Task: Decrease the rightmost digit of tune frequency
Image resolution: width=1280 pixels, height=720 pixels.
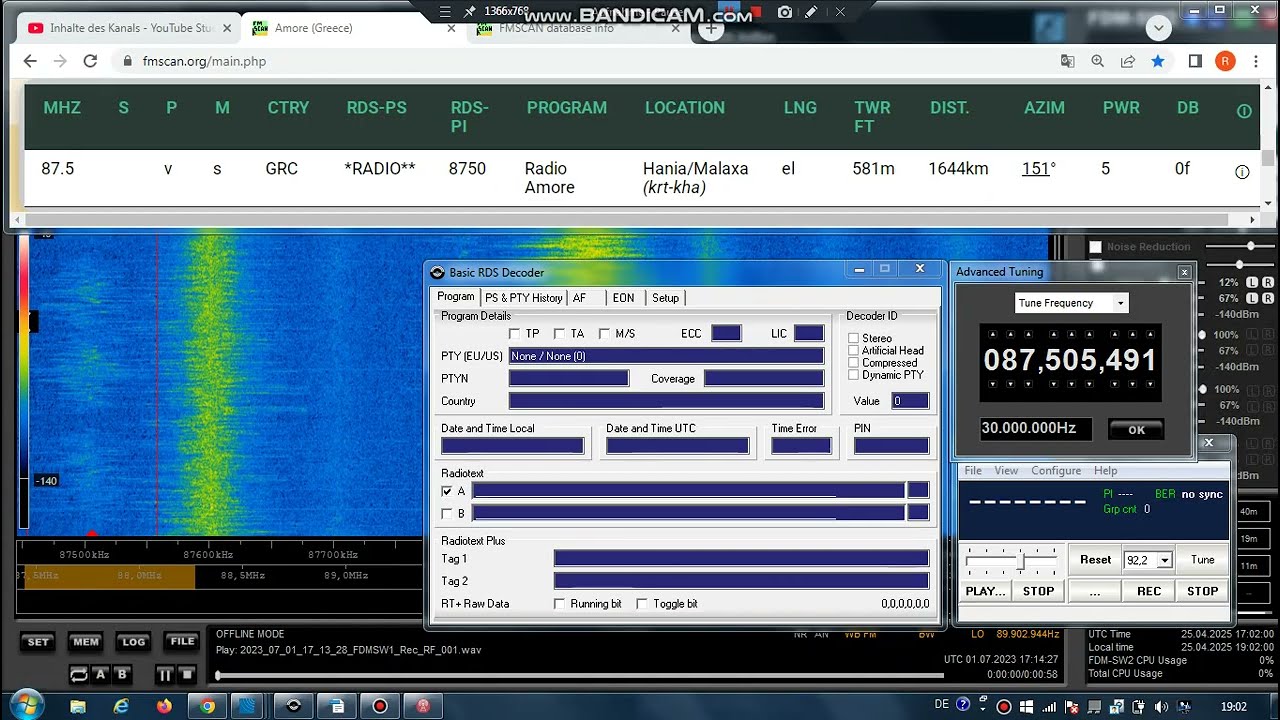Action: coord(1149,384)
